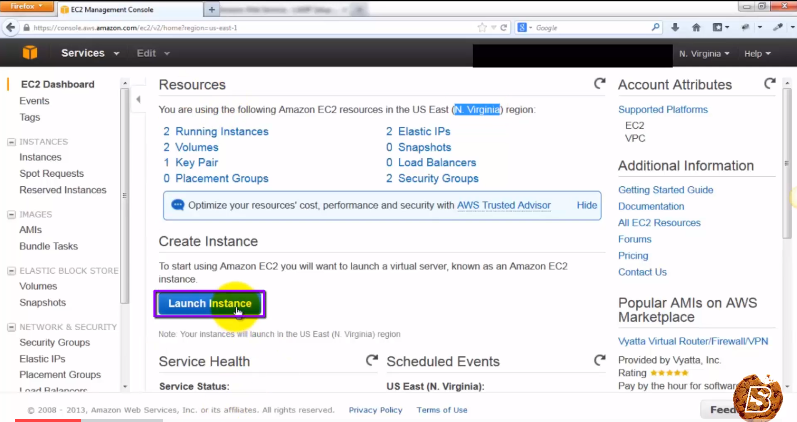Click the video progress bar at bottom
The width and height of the screenshot is (797, 422).
pos(398,420)
